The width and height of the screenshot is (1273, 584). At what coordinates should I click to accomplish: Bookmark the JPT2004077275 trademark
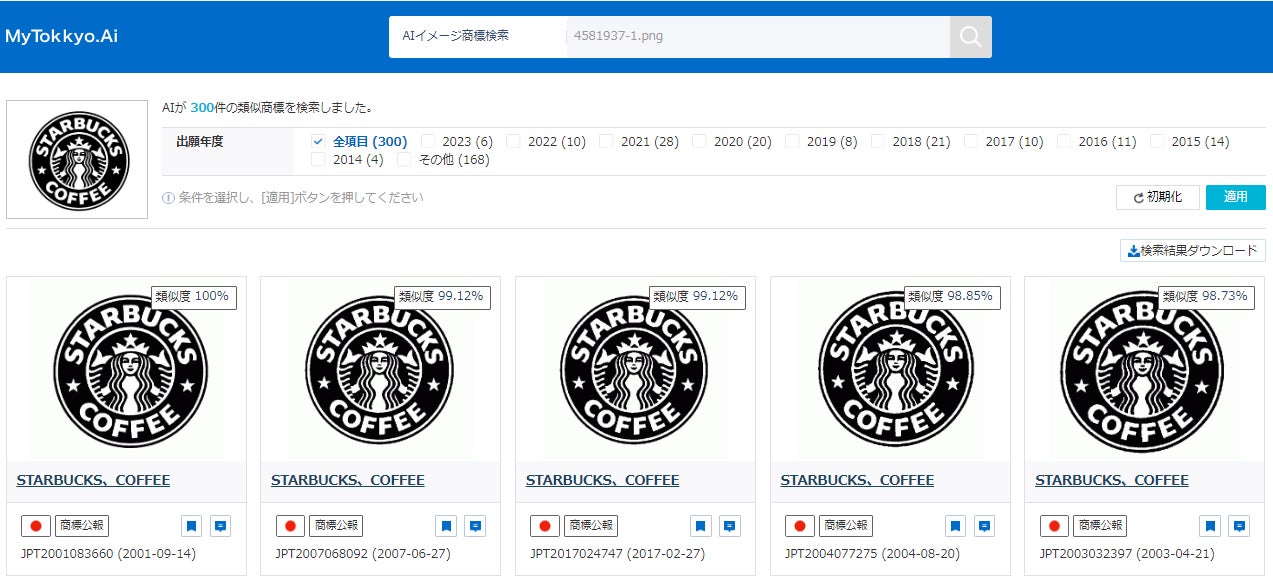coord(956,525)
